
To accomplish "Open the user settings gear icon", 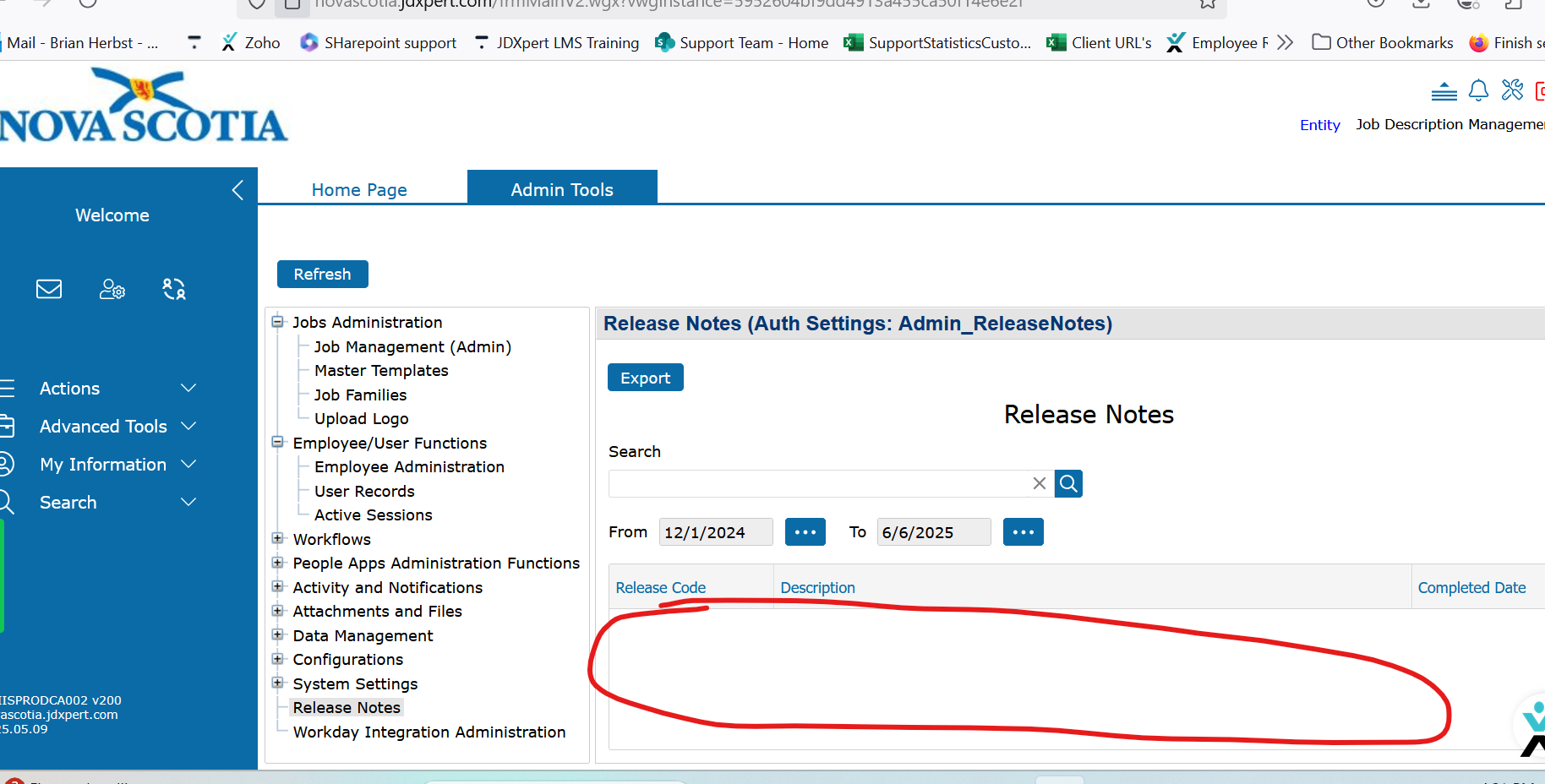I will pyautogui.click(x=112, y=289).
